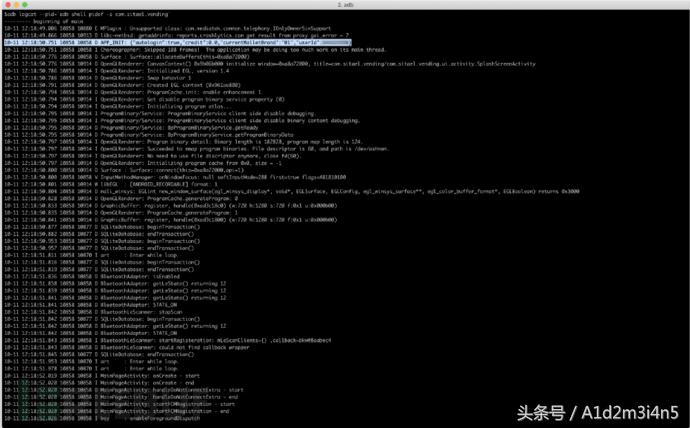690x428 pixels.
Task: Select the highlighted APP_INIT autologin log line
Action: (x=178, y=43)
